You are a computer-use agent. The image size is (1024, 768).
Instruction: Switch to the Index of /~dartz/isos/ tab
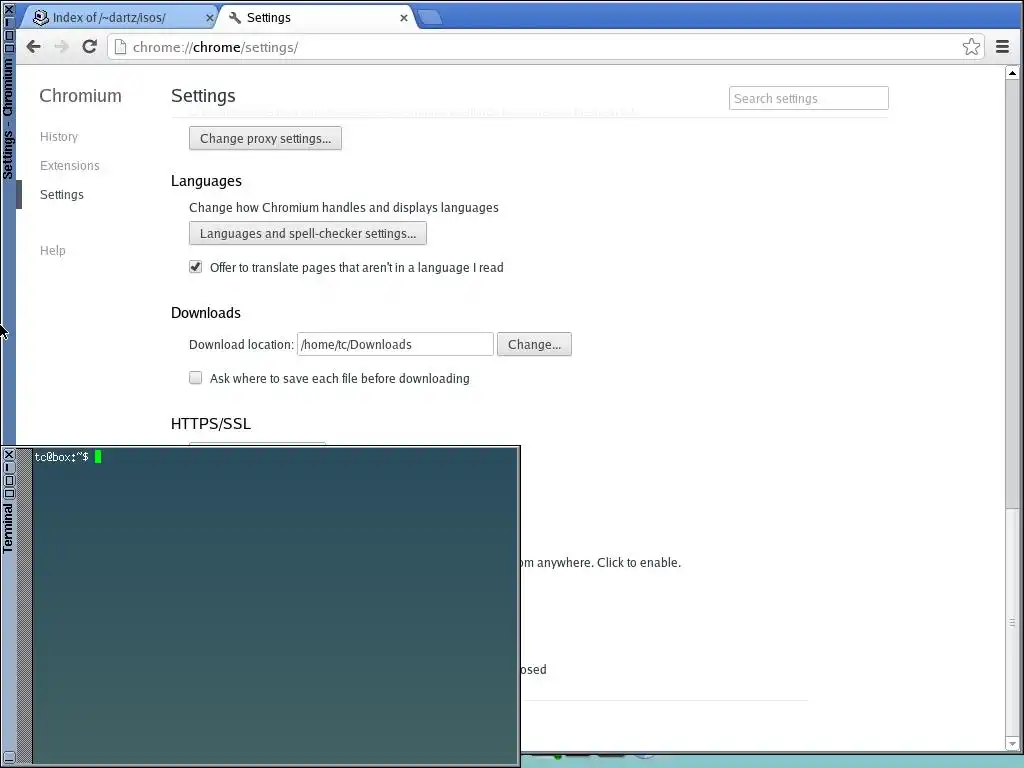click(x=120, y=18)
